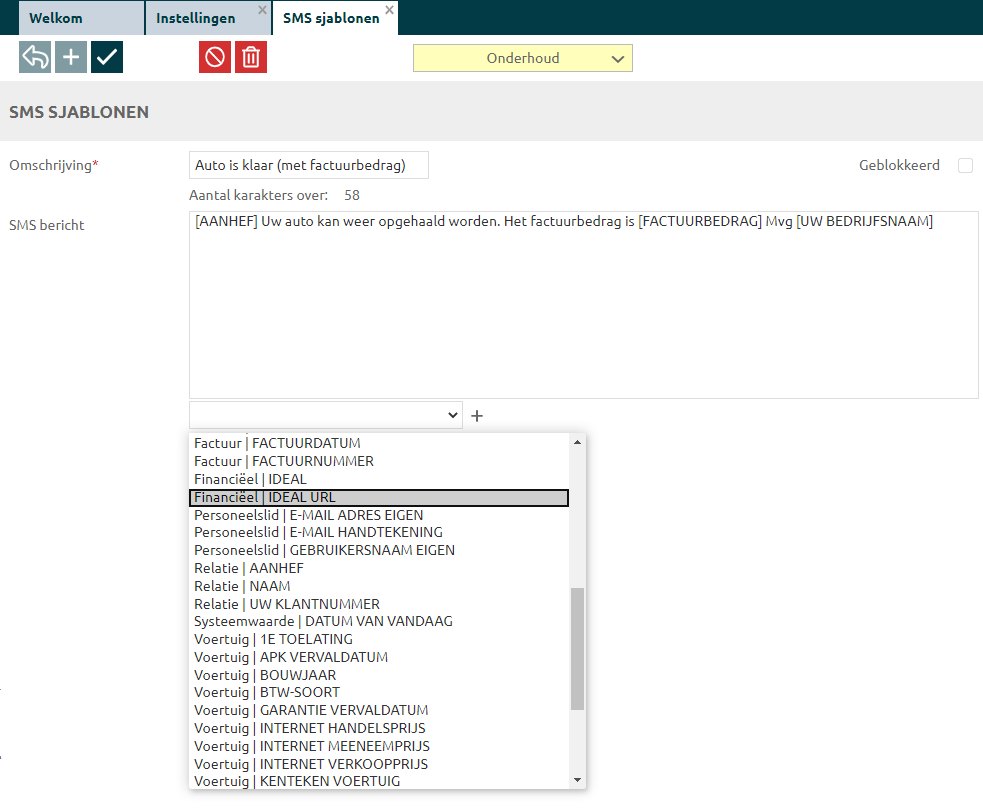Choose Relatie | AANHEF from list
The height and width of the screenshot is (811, 983).
click(x=249, y=568)
